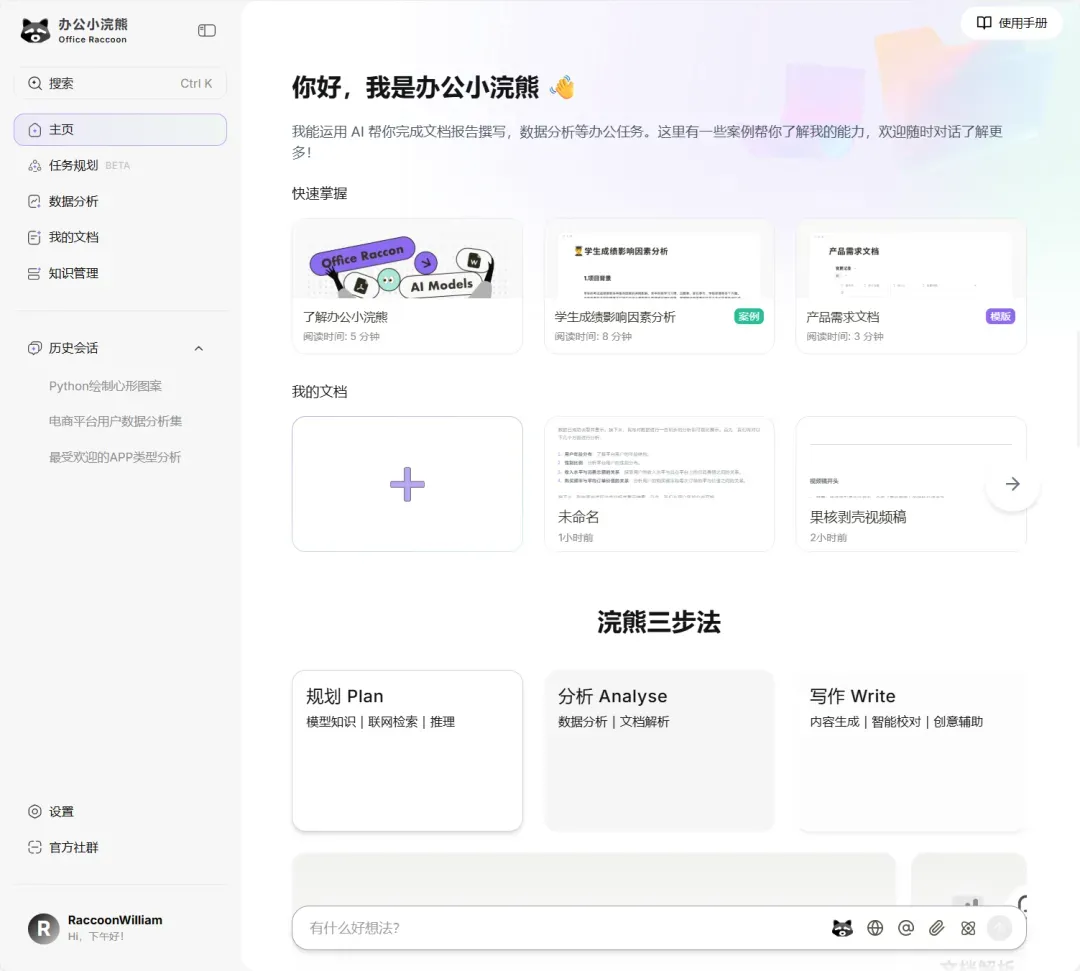1080x971 pixels.
Task: Click the raccoon face icon in input
Action: click(x=842, y=928)
